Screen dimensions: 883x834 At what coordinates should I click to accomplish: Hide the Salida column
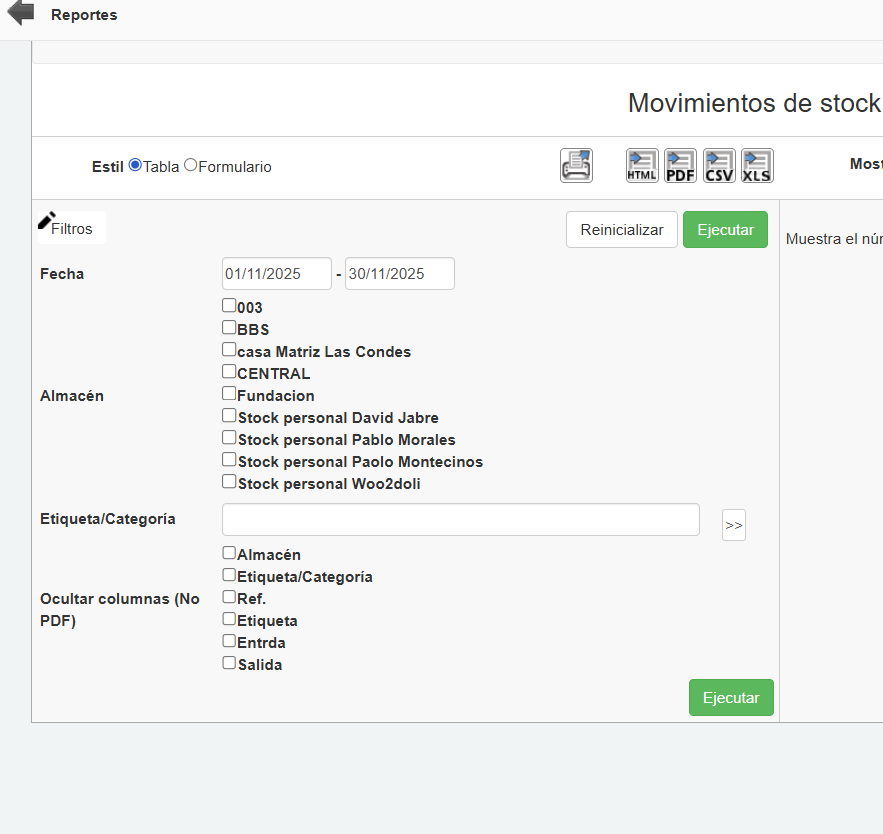point(228,662)
